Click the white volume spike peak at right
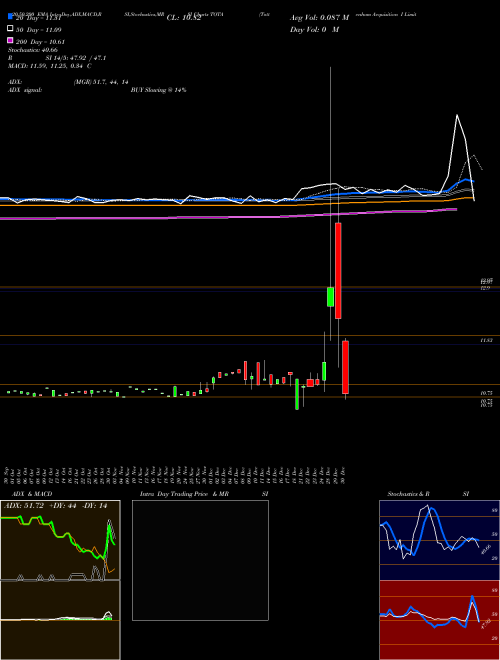The image size is (500, 660). pyautogui.click(x=457, y=115)
